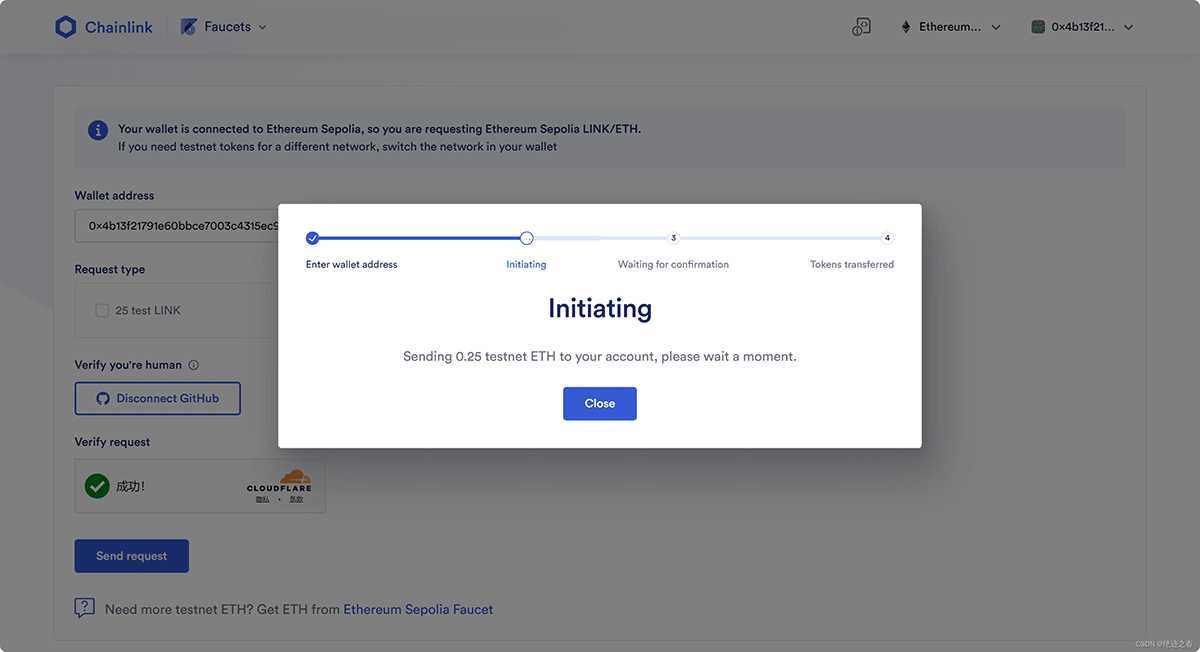Screen dimensions: 1200x652
Task: Close the Initiating dialog
Action: (x=600, y=403)
